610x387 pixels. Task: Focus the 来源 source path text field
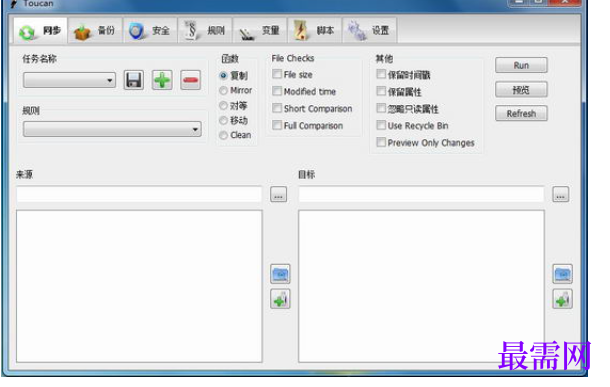(139, 194)
